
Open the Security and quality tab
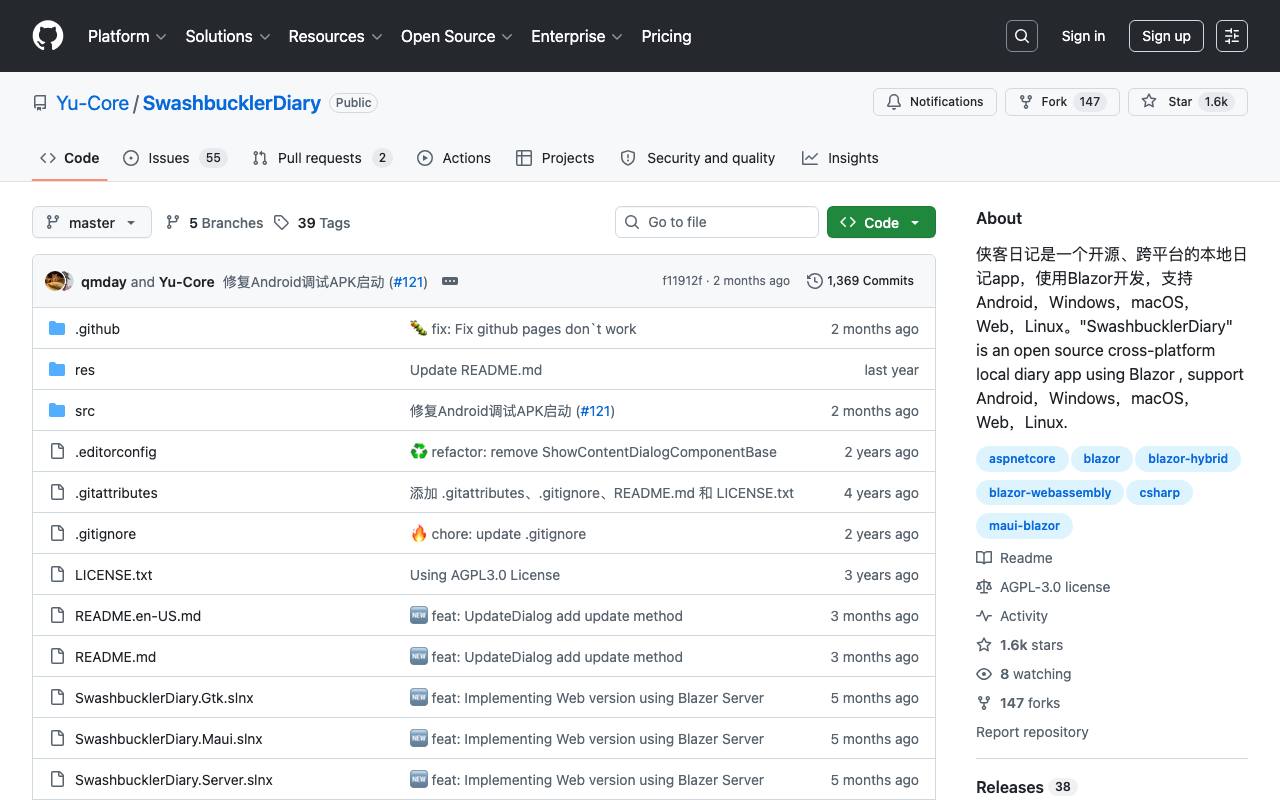[698, 158]
